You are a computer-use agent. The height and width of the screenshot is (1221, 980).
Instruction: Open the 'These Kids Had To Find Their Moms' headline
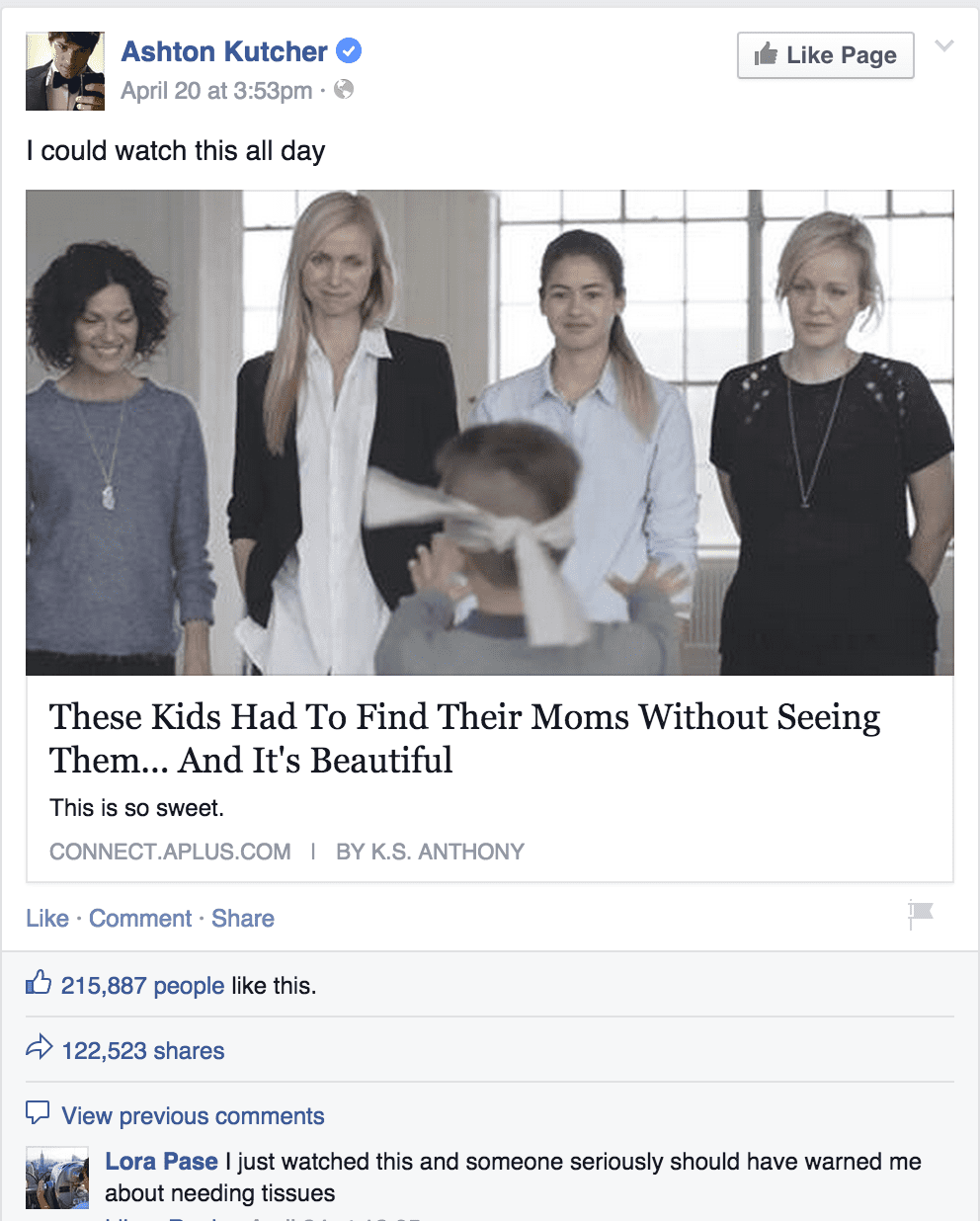point(464,738)
